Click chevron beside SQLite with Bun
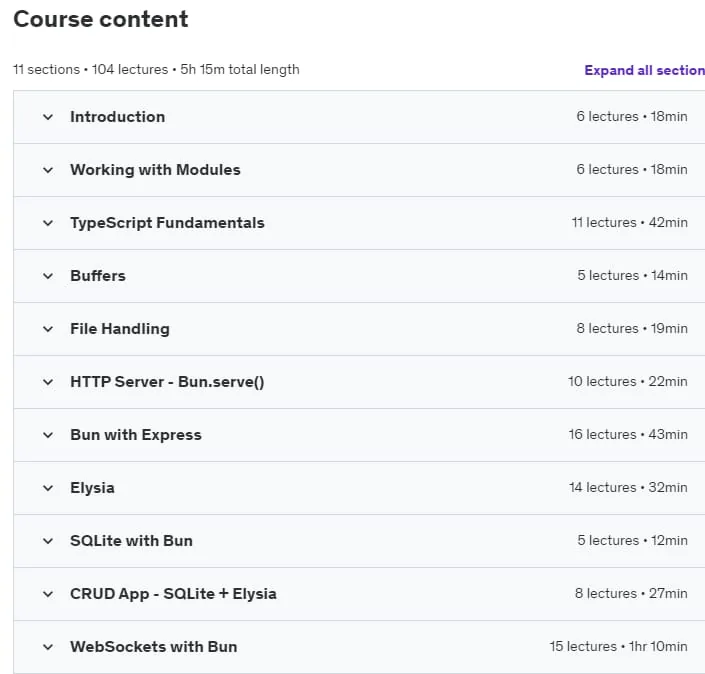 tap(48, 541)
